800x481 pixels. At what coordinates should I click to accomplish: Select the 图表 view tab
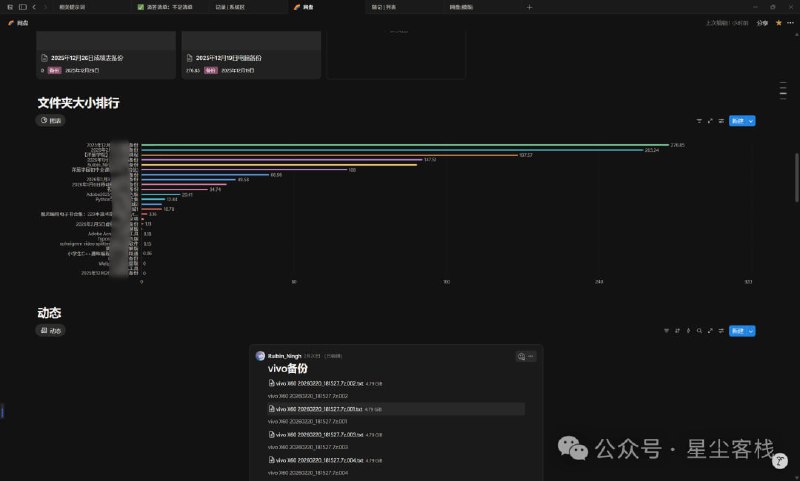(50, 120)
